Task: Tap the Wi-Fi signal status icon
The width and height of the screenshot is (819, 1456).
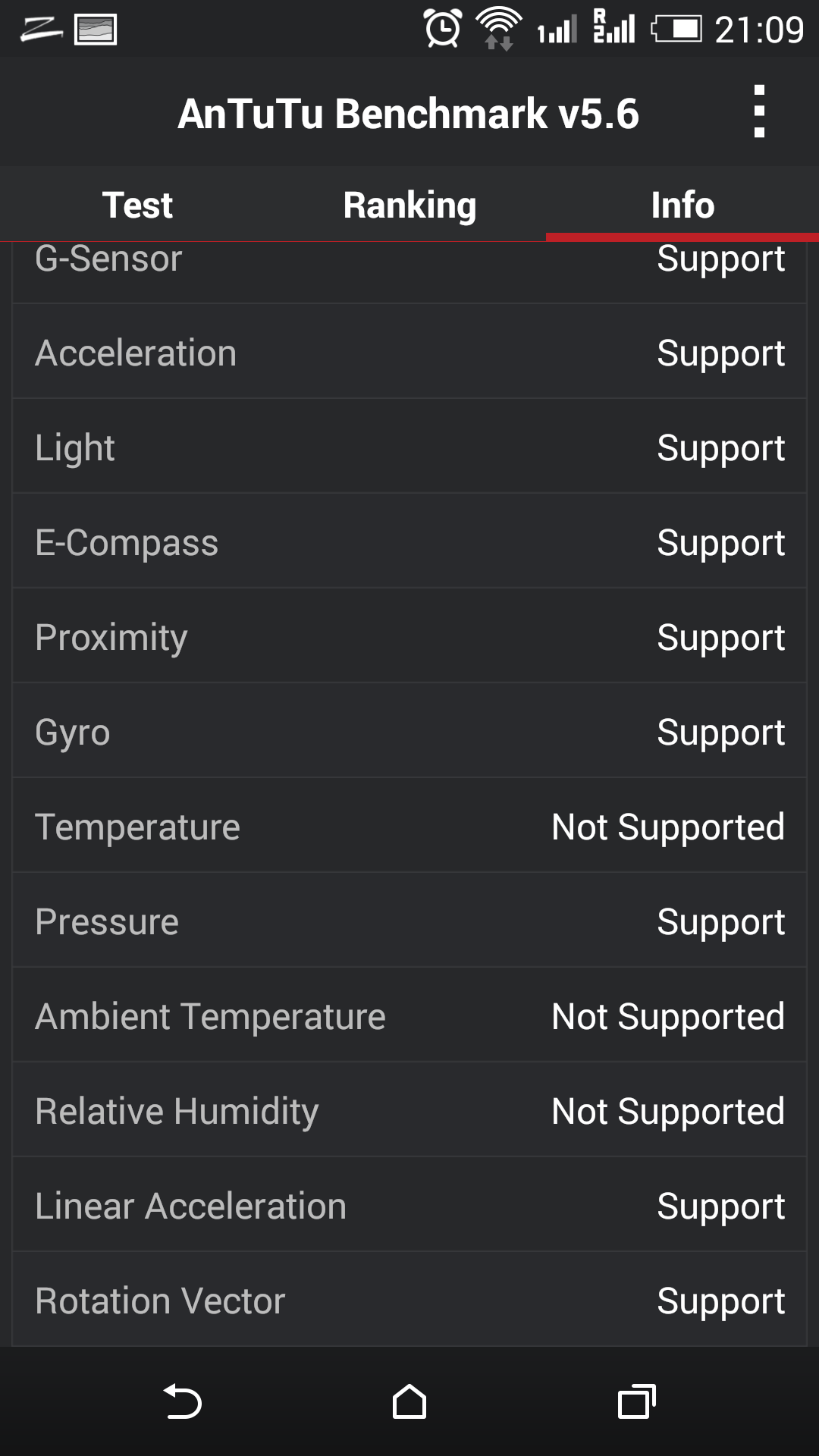Action: coord(498,29)
